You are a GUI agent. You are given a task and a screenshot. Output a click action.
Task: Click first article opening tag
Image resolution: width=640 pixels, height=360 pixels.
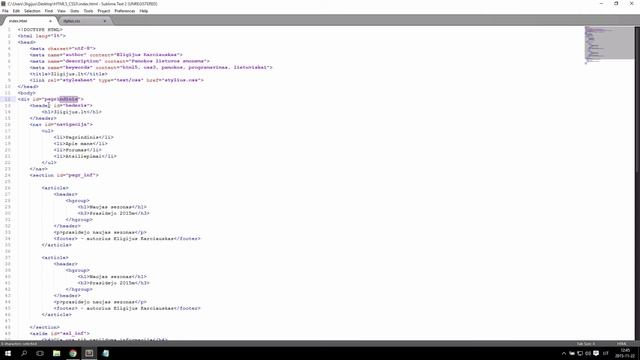pos(55,188)
